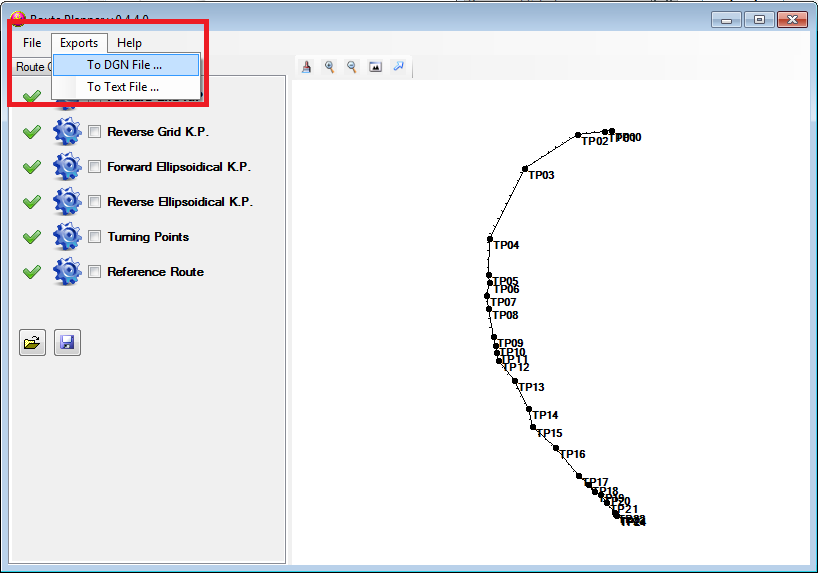Click the paintbrush clear tool in map toolbar
This screenshot has height=573, width=818.
click(x=307, y=67)
